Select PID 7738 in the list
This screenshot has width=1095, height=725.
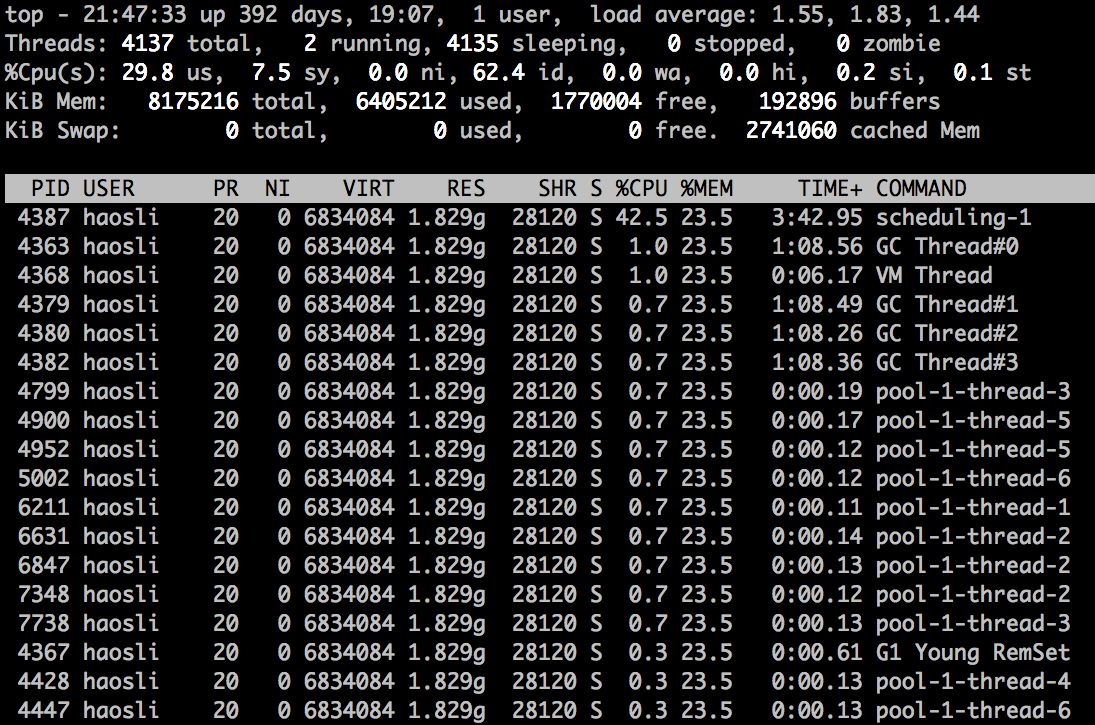point(44,624)
